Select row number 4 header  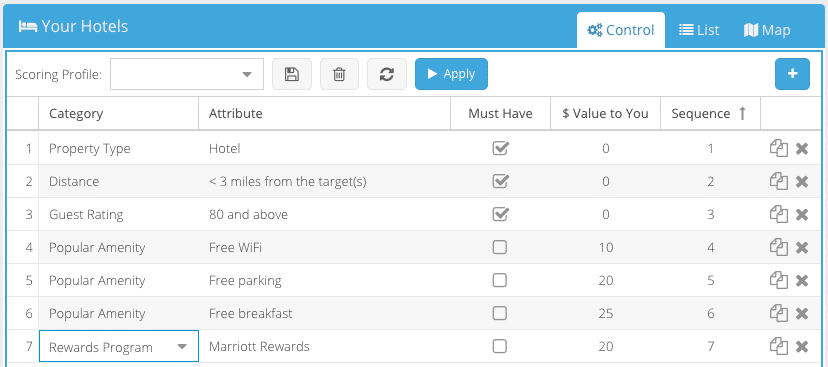23,248
